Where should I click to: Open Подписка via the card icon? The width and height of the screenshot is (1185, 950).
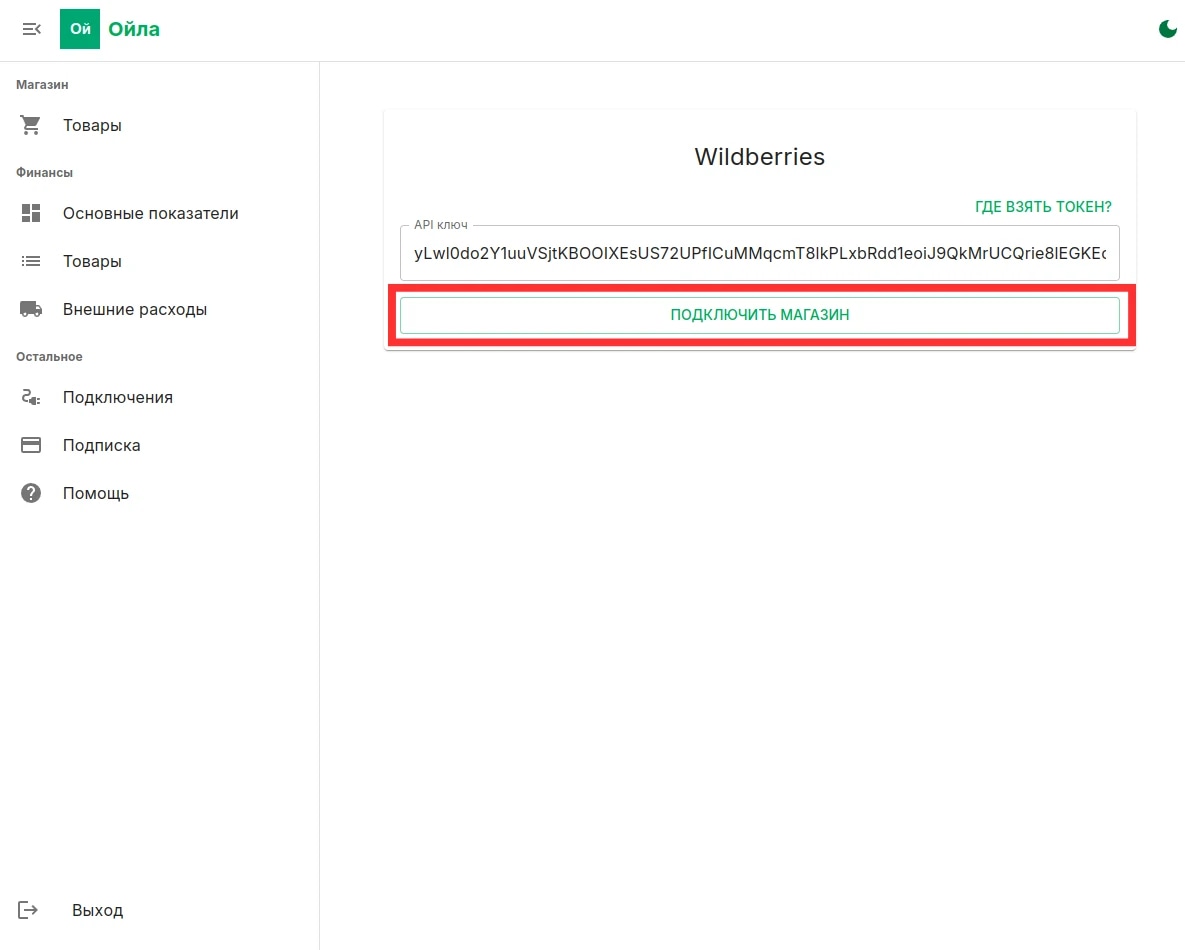pos(31,445)
